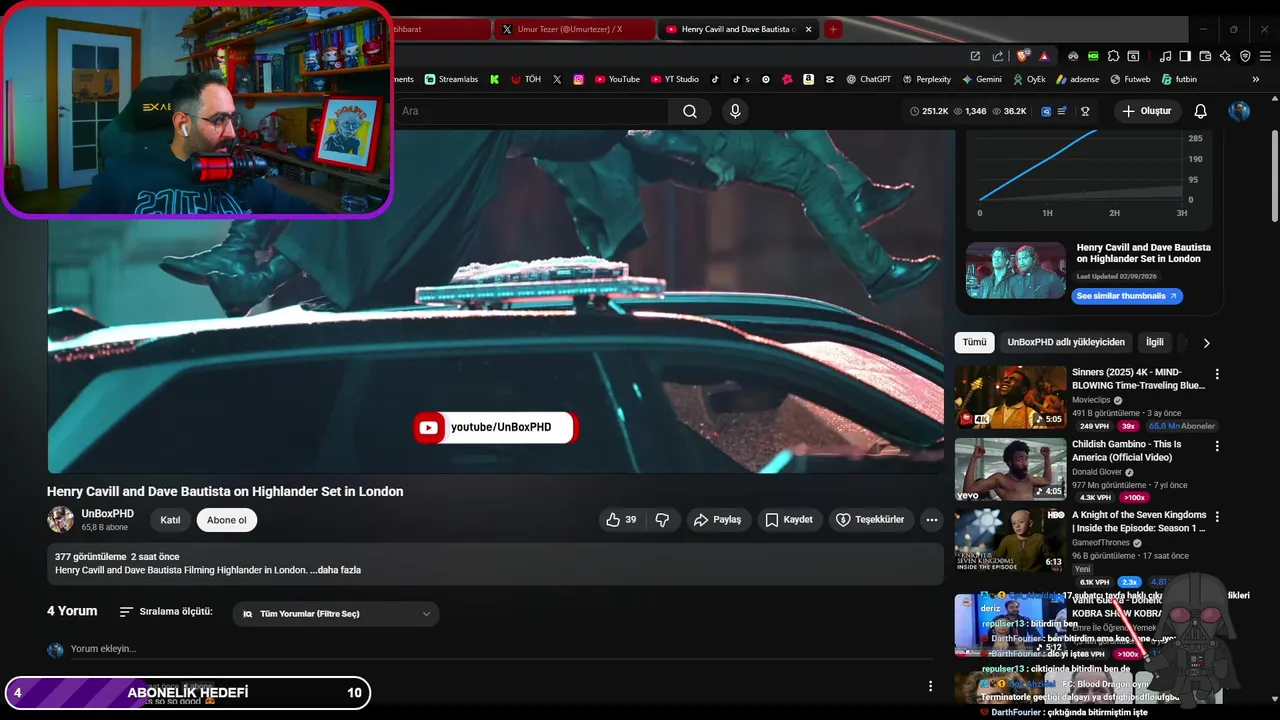
Task: Open Childish Gambino This Is America thumbnail
Action: click(1010, 469)
